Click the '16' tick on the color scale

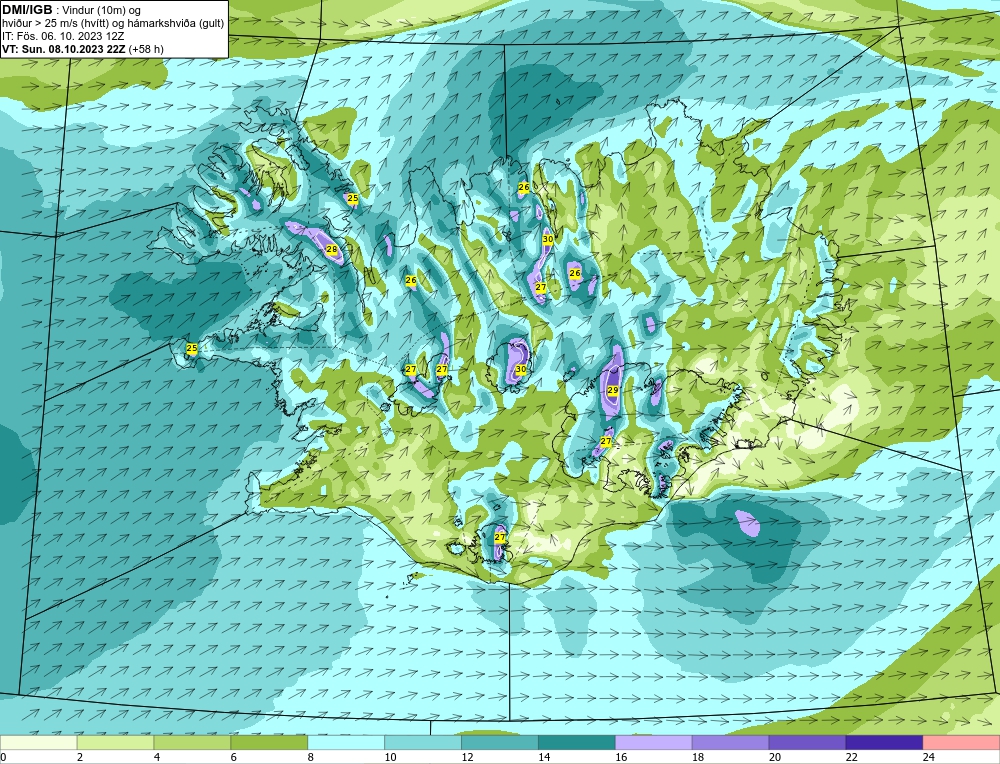tap(621, 757)
